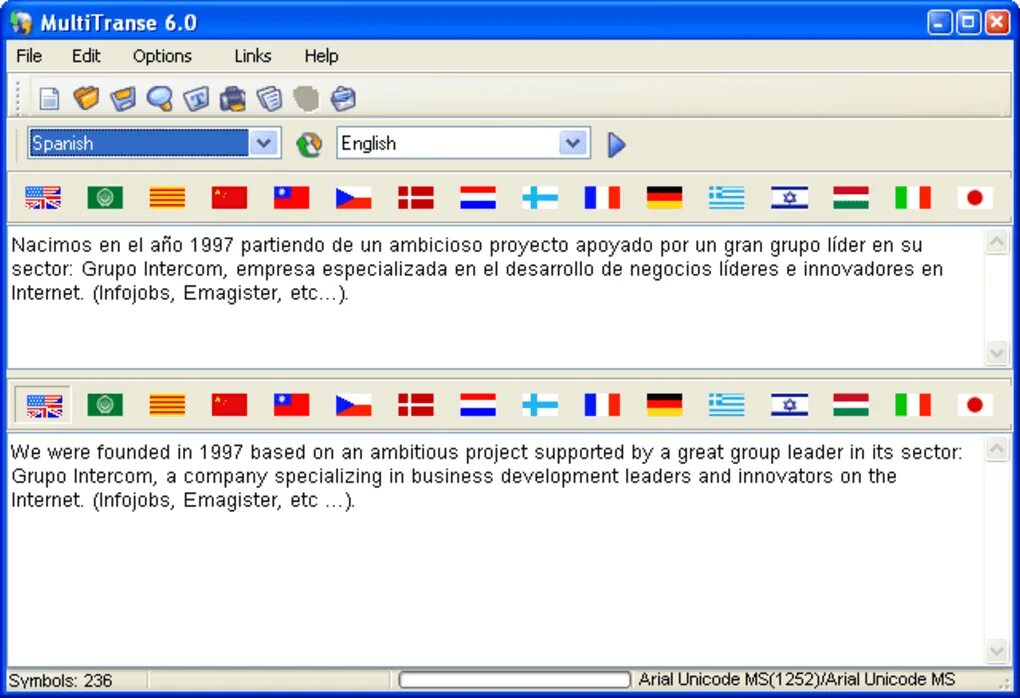Click the Open folder toolbar icon
Screen dimensions: 1020x698
[x=86, y=98]
